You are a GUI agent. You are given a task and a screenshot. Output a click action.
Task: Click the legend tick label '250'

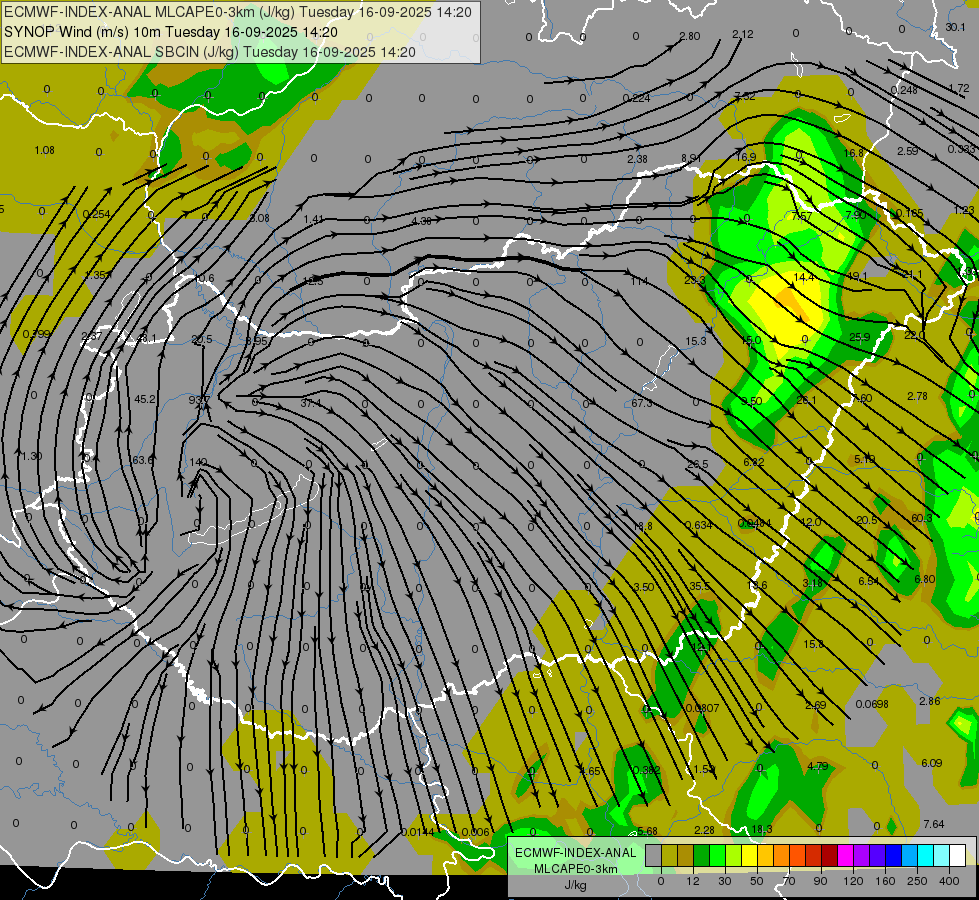point(917,881)
